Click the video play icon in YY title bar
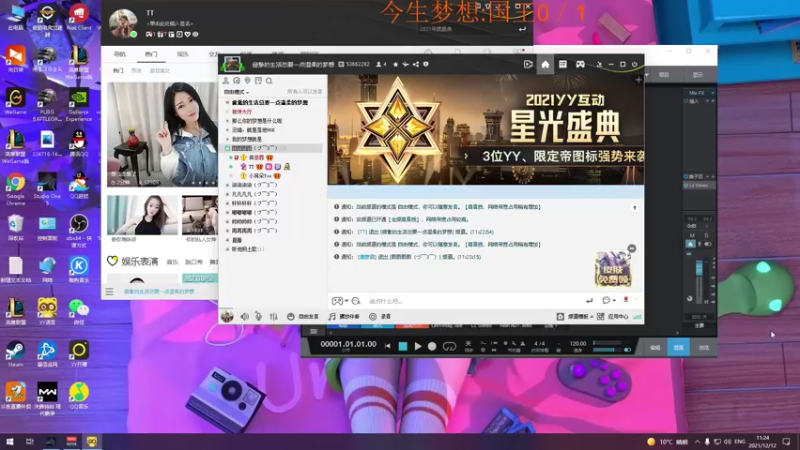 (528, 65)
